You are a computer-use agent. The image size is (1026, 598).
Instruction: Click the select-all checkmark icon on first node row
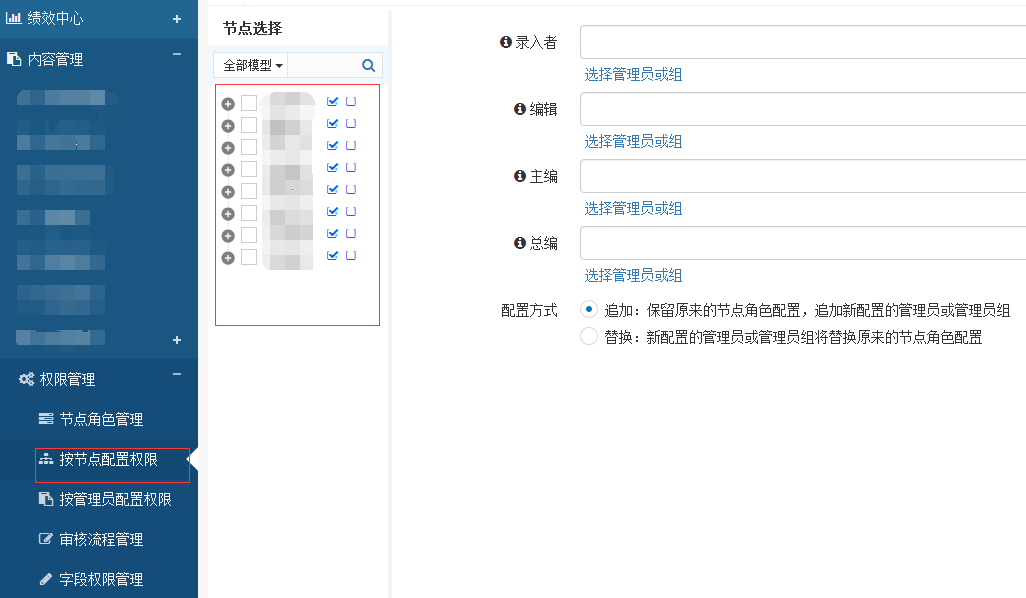[333, 101]
